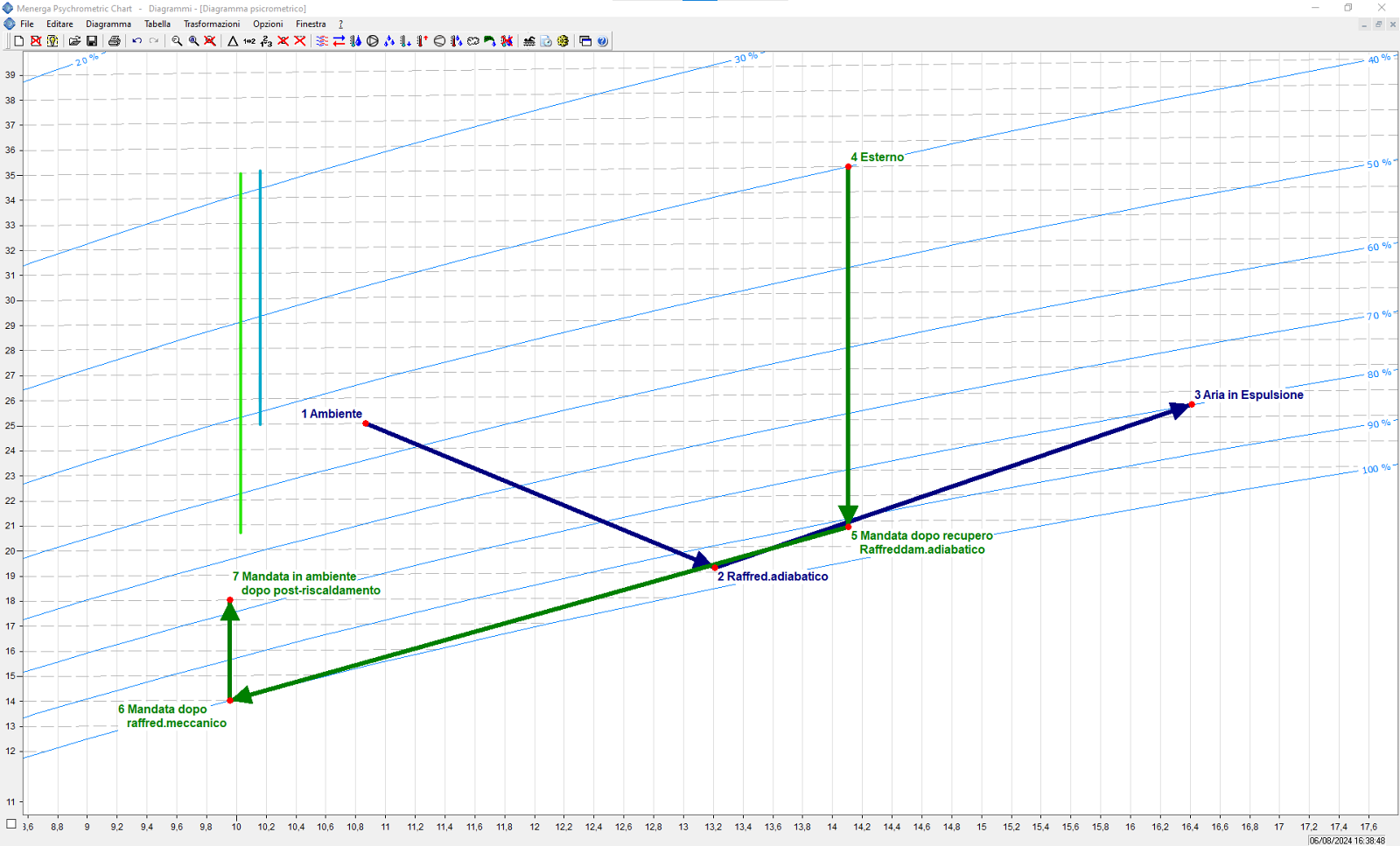Reset zoom with red-crossed magnifier icon
Viewport: 1400px width, 846px height.
pos(210,41)
